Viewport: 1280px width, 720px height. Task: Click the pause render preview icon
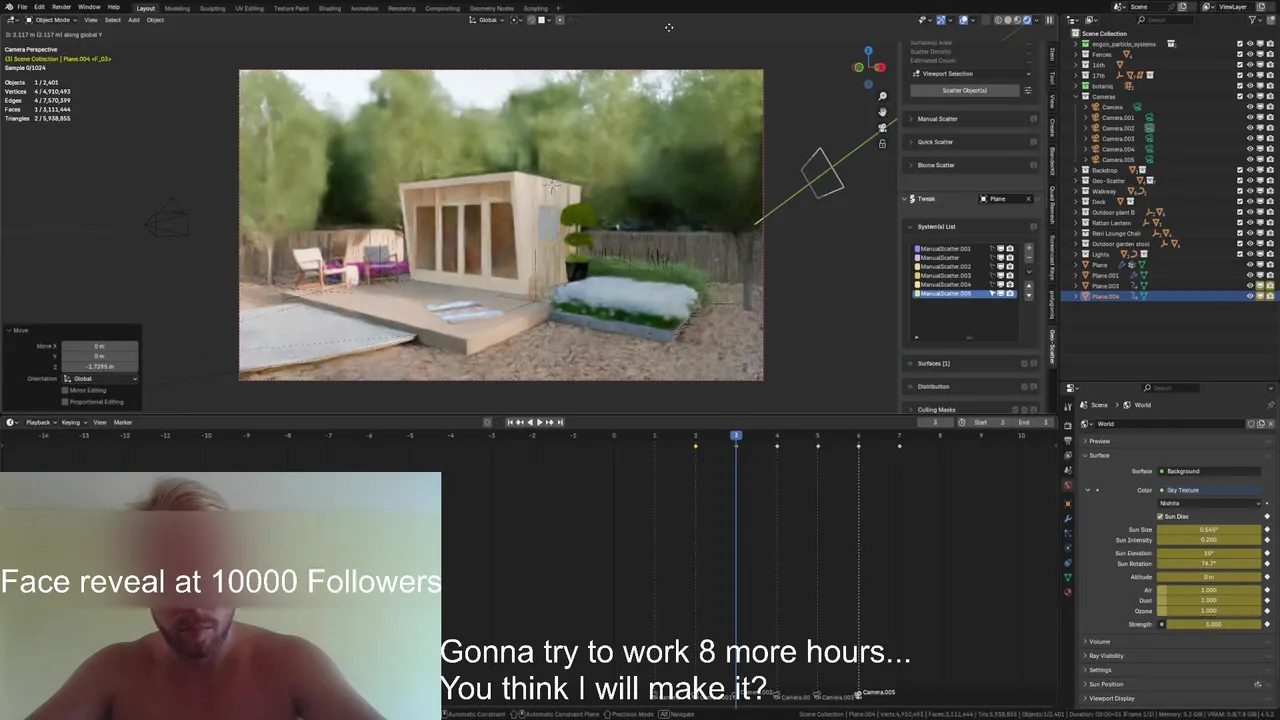coord(1049,20)
